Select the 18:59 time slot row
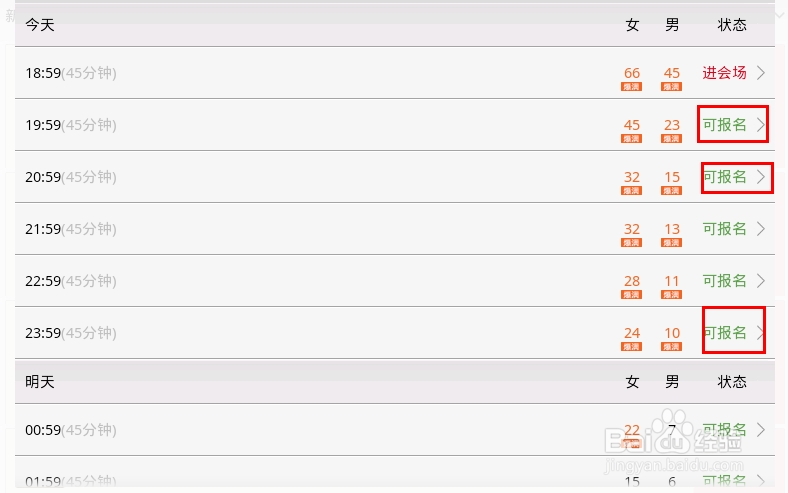The width and height of the screenshot is (788, 493). coord(395,73)
